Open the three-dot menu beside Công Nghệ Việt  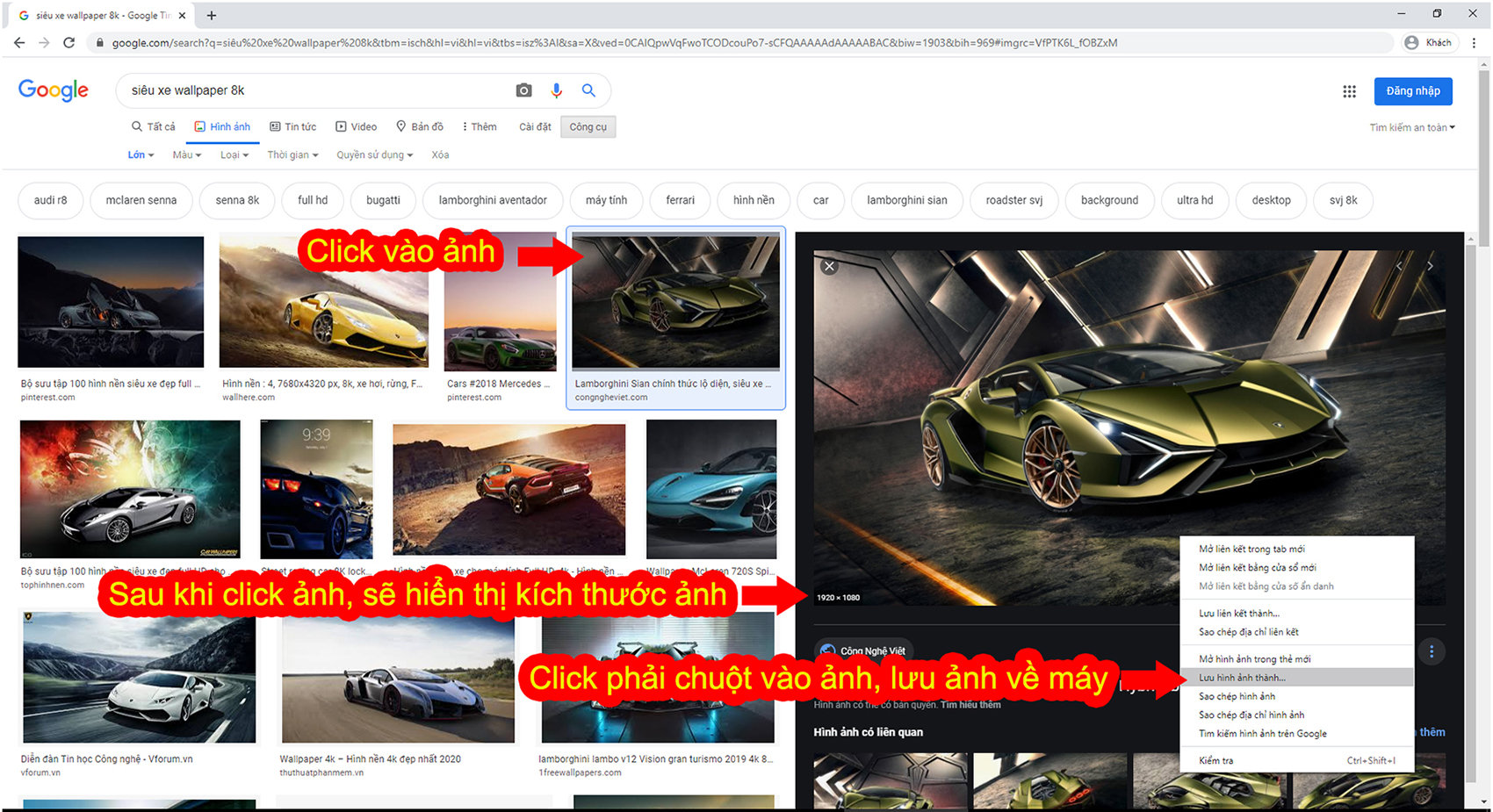point(1432,651)
